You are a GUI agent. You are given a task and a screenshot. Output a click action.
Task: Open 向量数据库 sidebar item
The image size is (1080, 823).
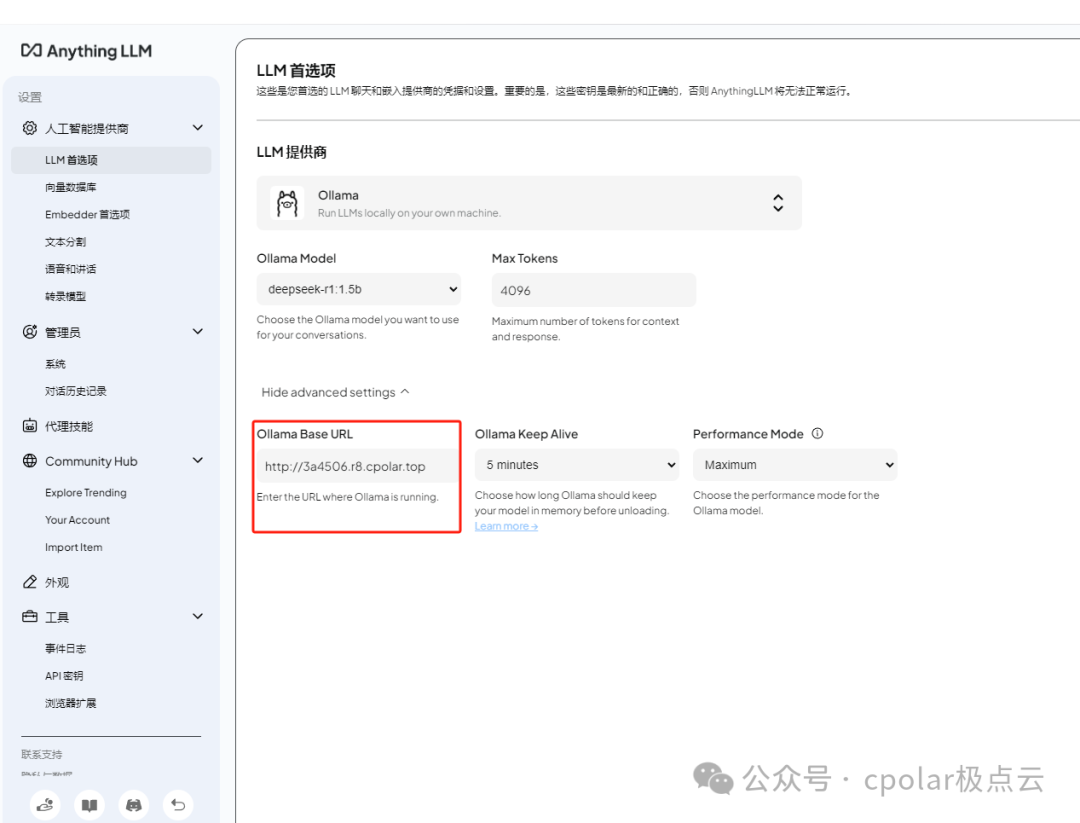click(71, 187)
